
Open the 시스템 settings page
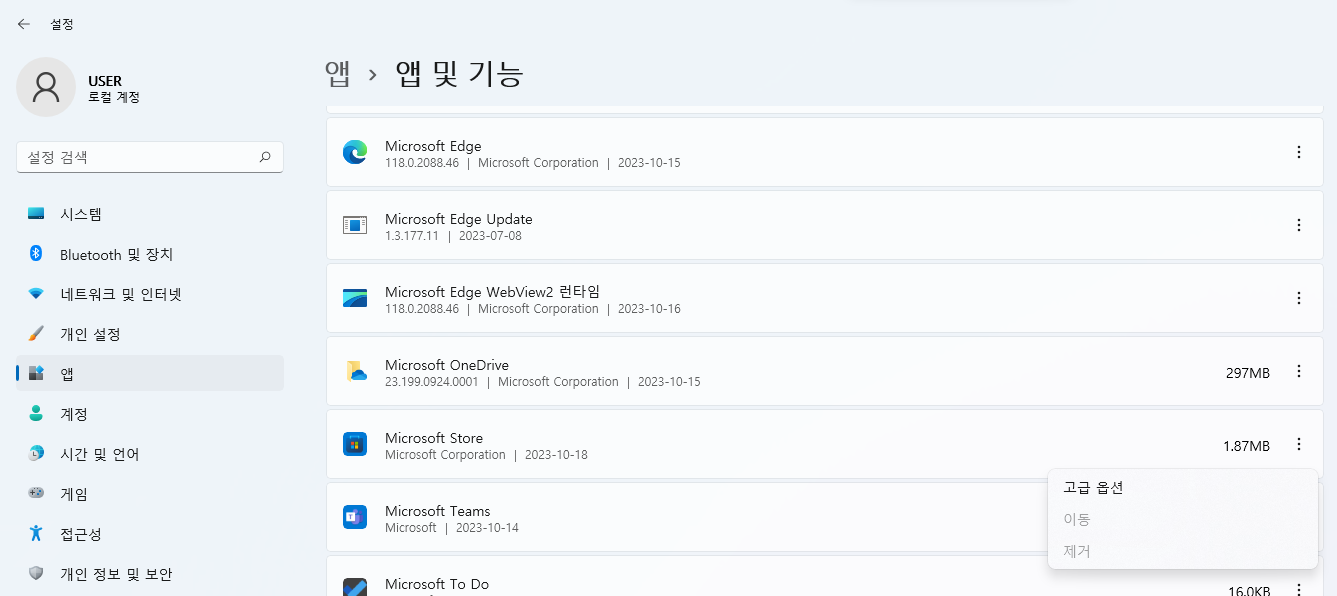(150, 214)
